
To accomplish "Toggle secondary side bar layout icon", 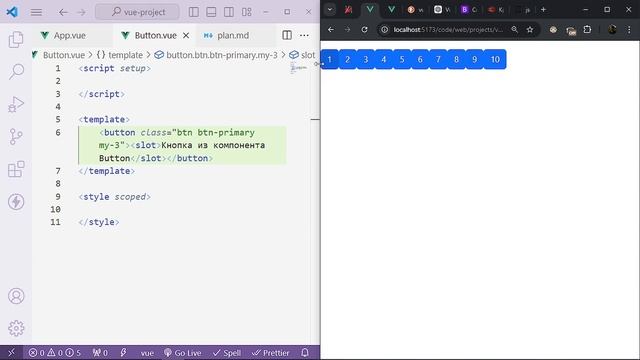I will tap(229, 12).
